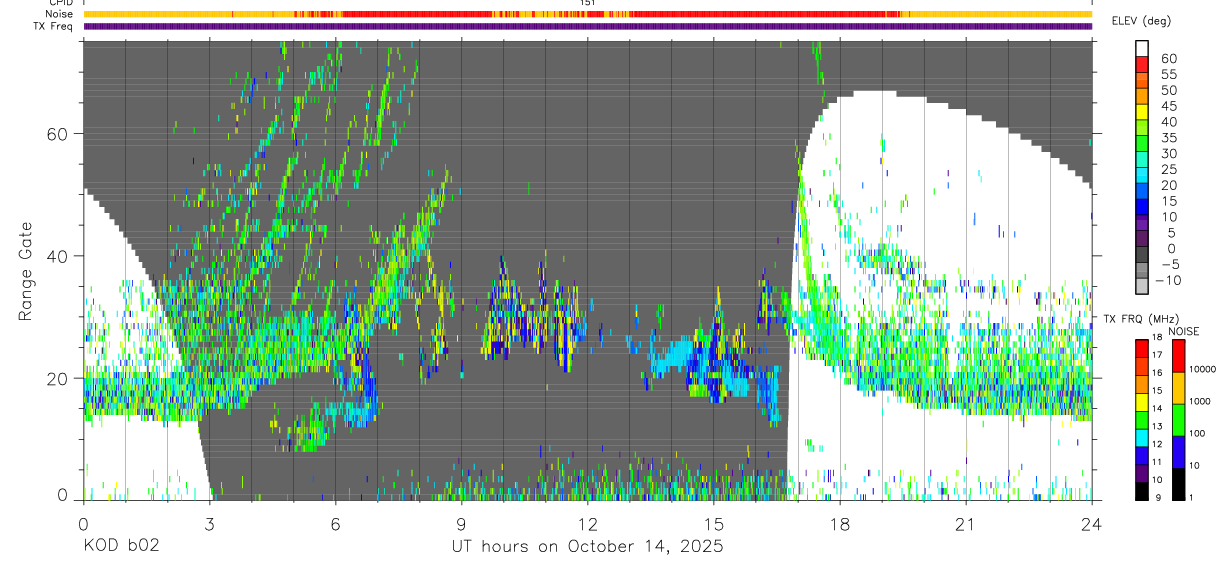
Task: Click the x-axis tick label '21'
Action: coord(966,524)
